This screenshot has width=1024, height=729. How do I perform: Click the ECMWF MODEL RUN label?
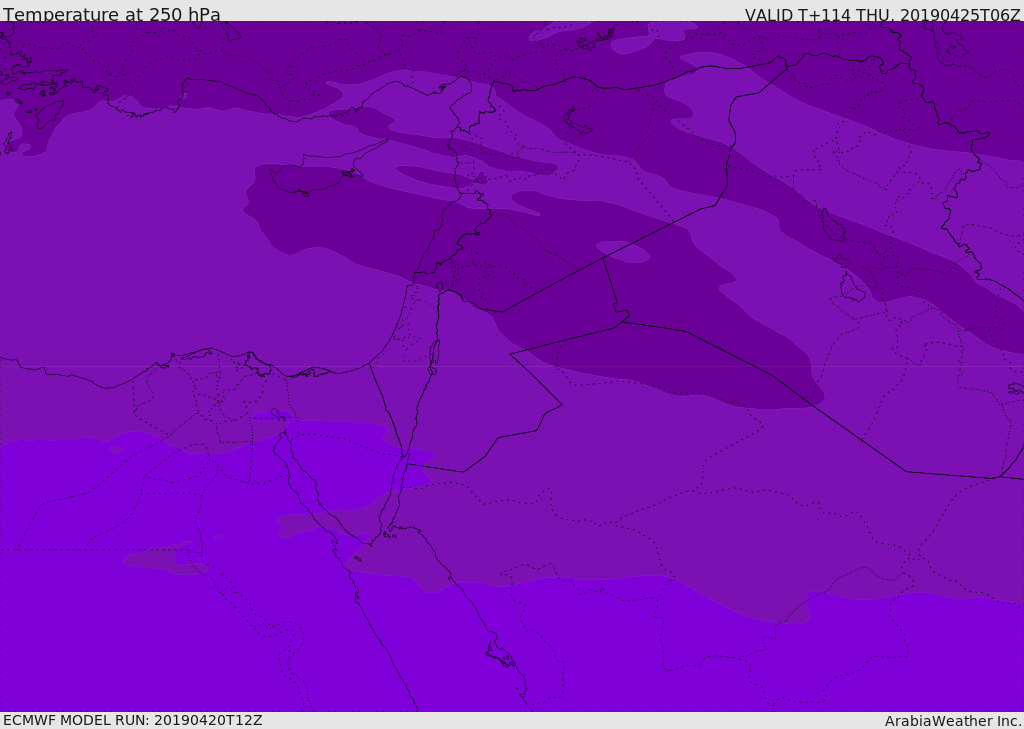[132, 720]
